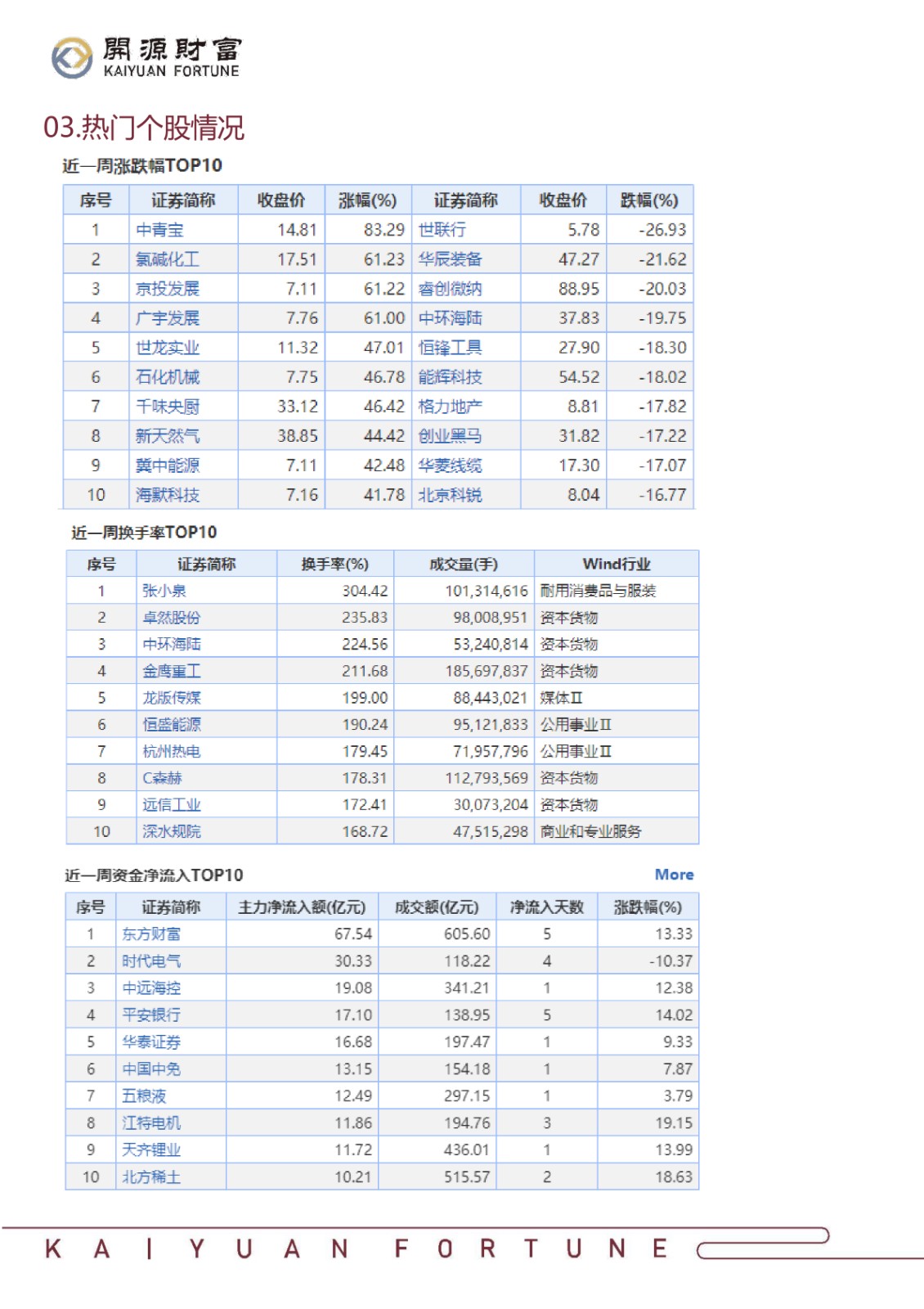This screenshot has height=1309, width=924.
Task: Select stock link 京投发展
Action: pos(168,289)
